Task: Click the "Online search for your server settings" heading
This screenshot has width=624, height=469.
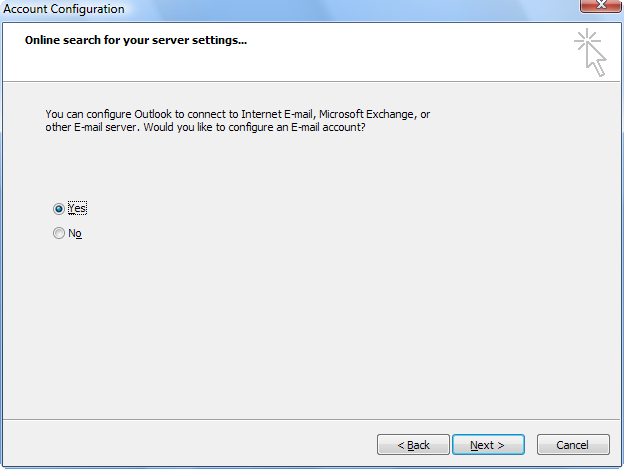Action: 136,40
